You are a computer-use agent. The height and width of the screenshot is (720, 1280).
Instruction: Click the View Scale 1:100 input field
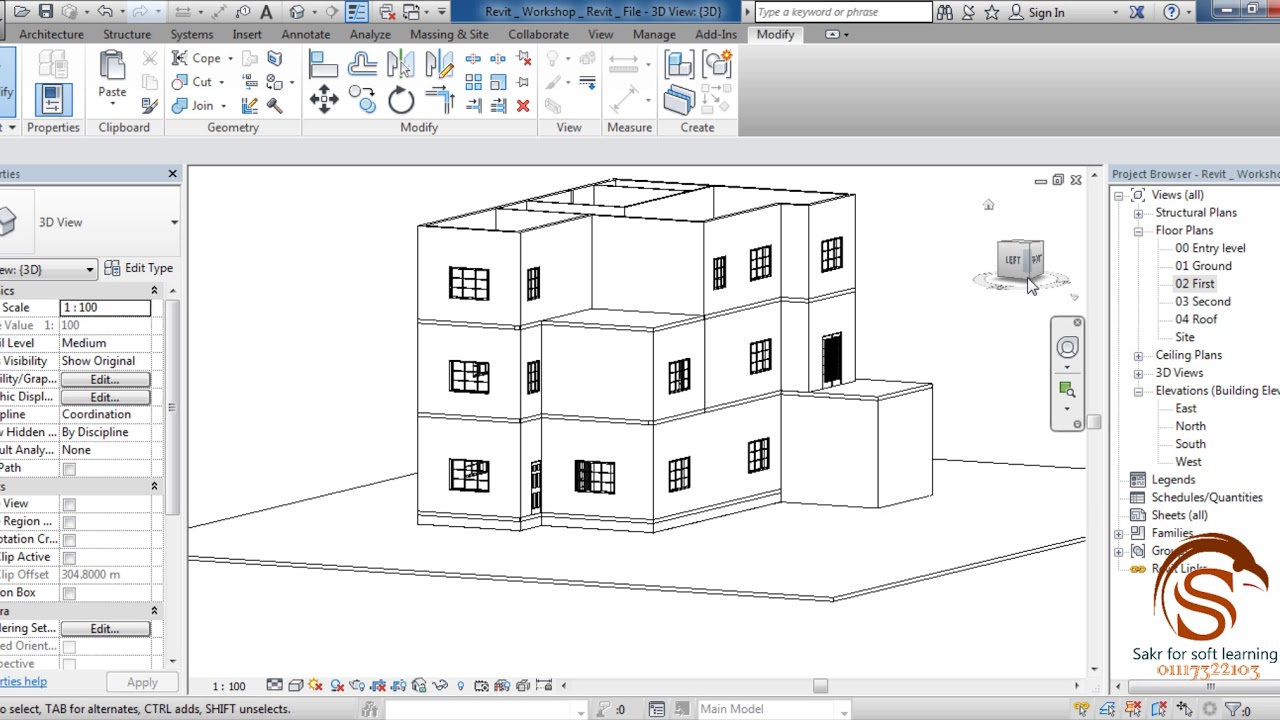(x=105, y=307)
